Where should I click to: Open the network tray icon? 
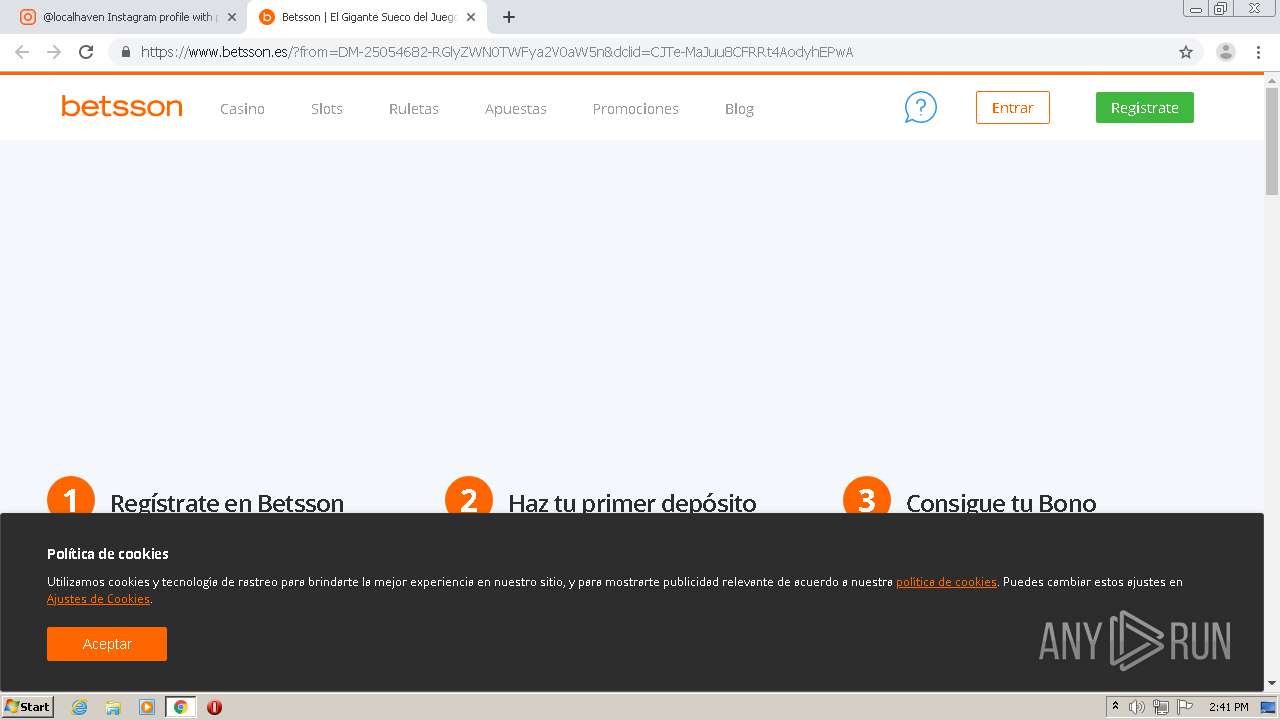pyautogui.click(x=1161, y=707)
